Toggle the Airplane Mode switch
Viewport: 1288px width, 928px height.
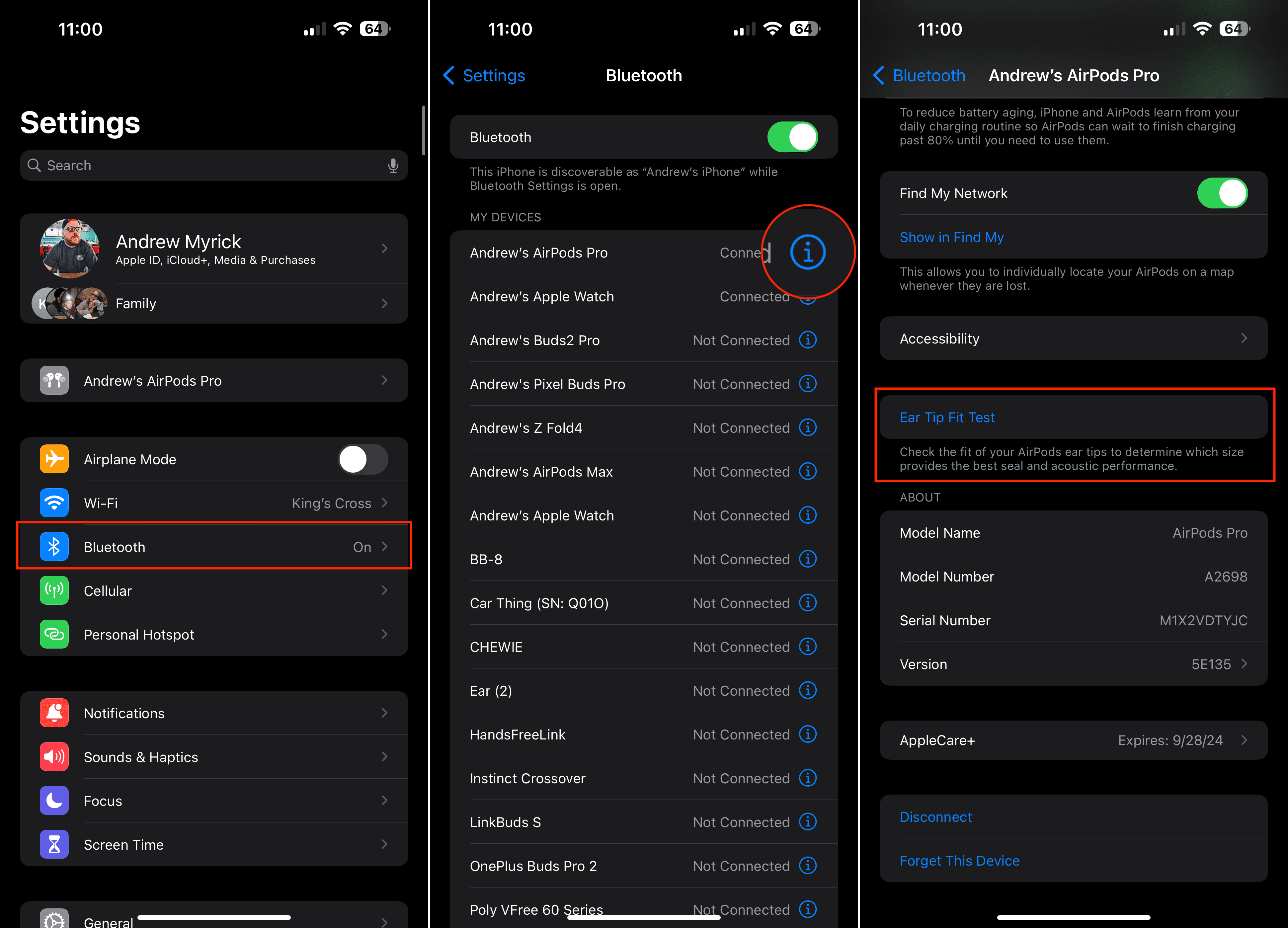pyautogui.click(x=363, y=459)
